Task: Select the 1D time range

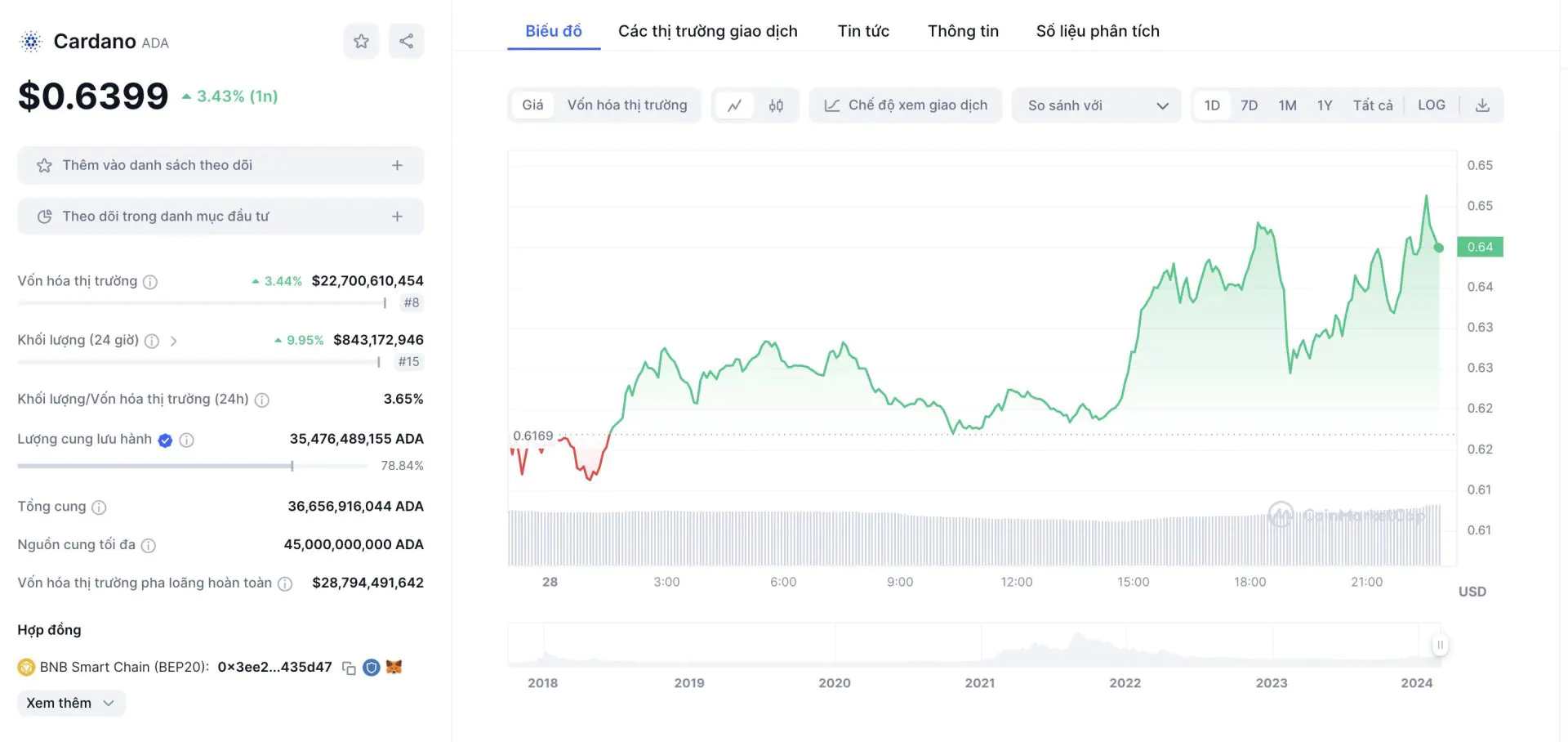Action: [1212, 105]
